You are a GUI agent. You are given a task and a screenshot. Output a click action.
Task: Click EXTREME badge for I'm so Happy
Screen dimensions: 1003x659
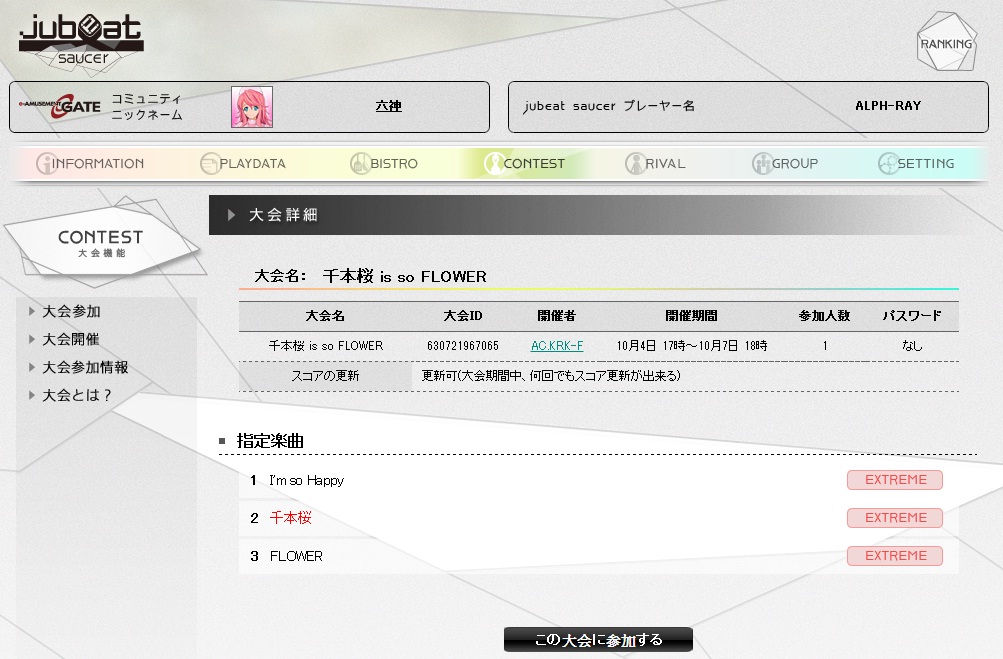(x=895, y=480)
